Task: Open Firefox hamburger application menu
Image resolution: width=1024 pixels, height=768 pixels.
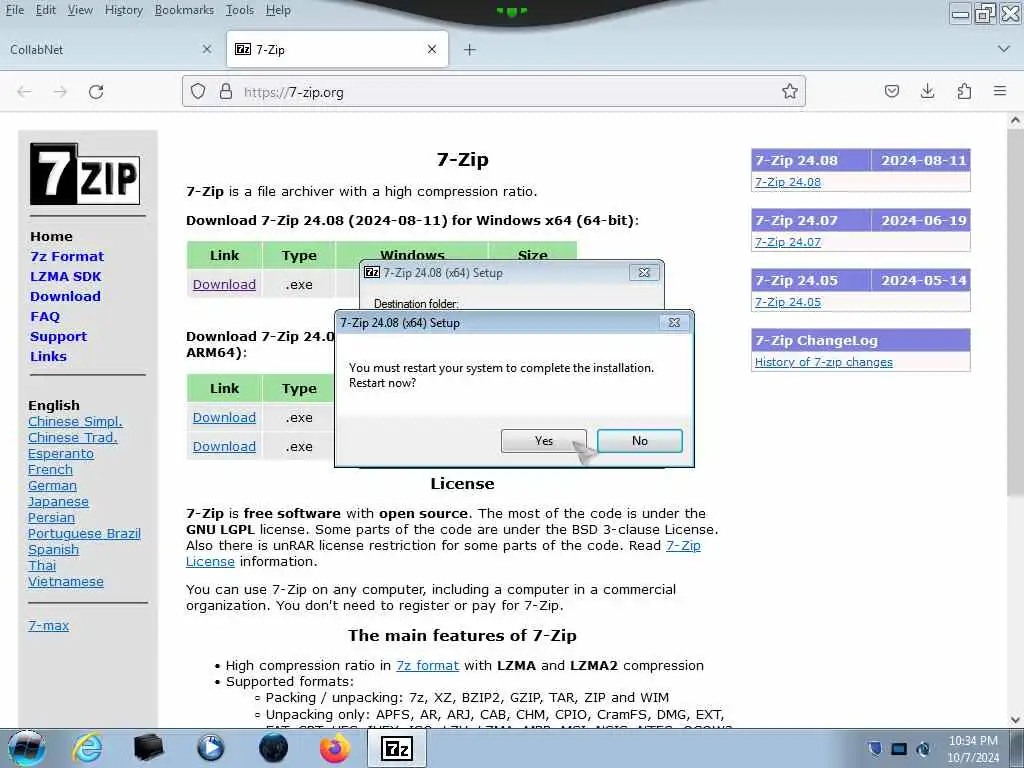Action: pyautogui.click(x=1000, y=91)
